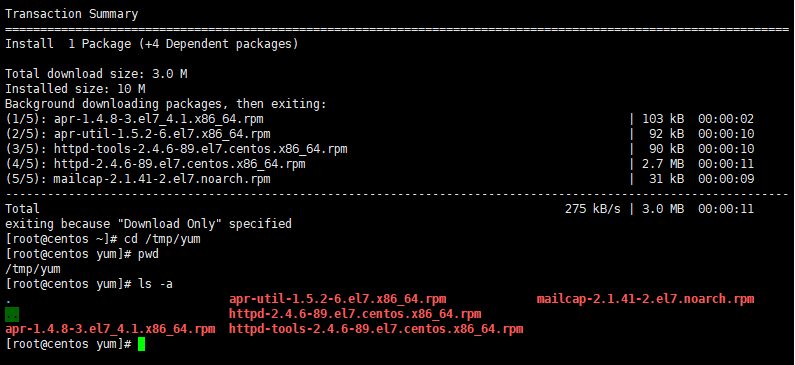Click the 'ls -a' command text
The height and width of the screenshot is (365, 795).
(155, 284)
